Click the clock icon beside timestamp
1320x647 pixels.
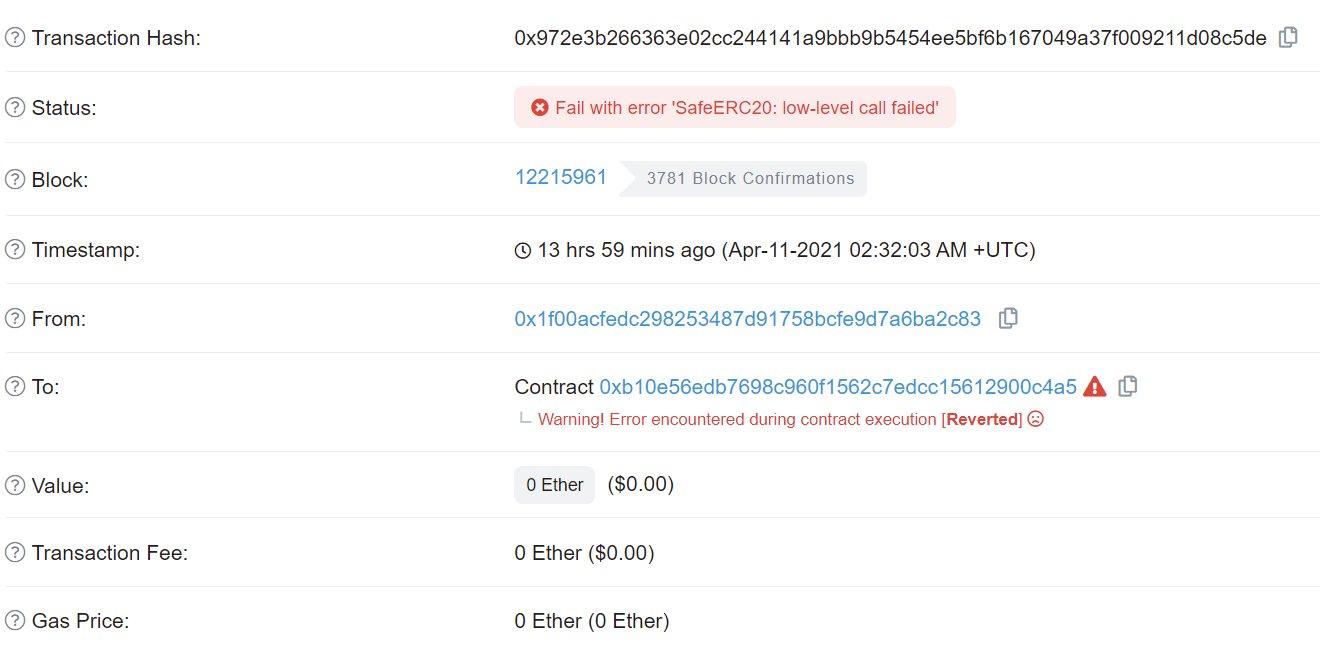(522, 250)
